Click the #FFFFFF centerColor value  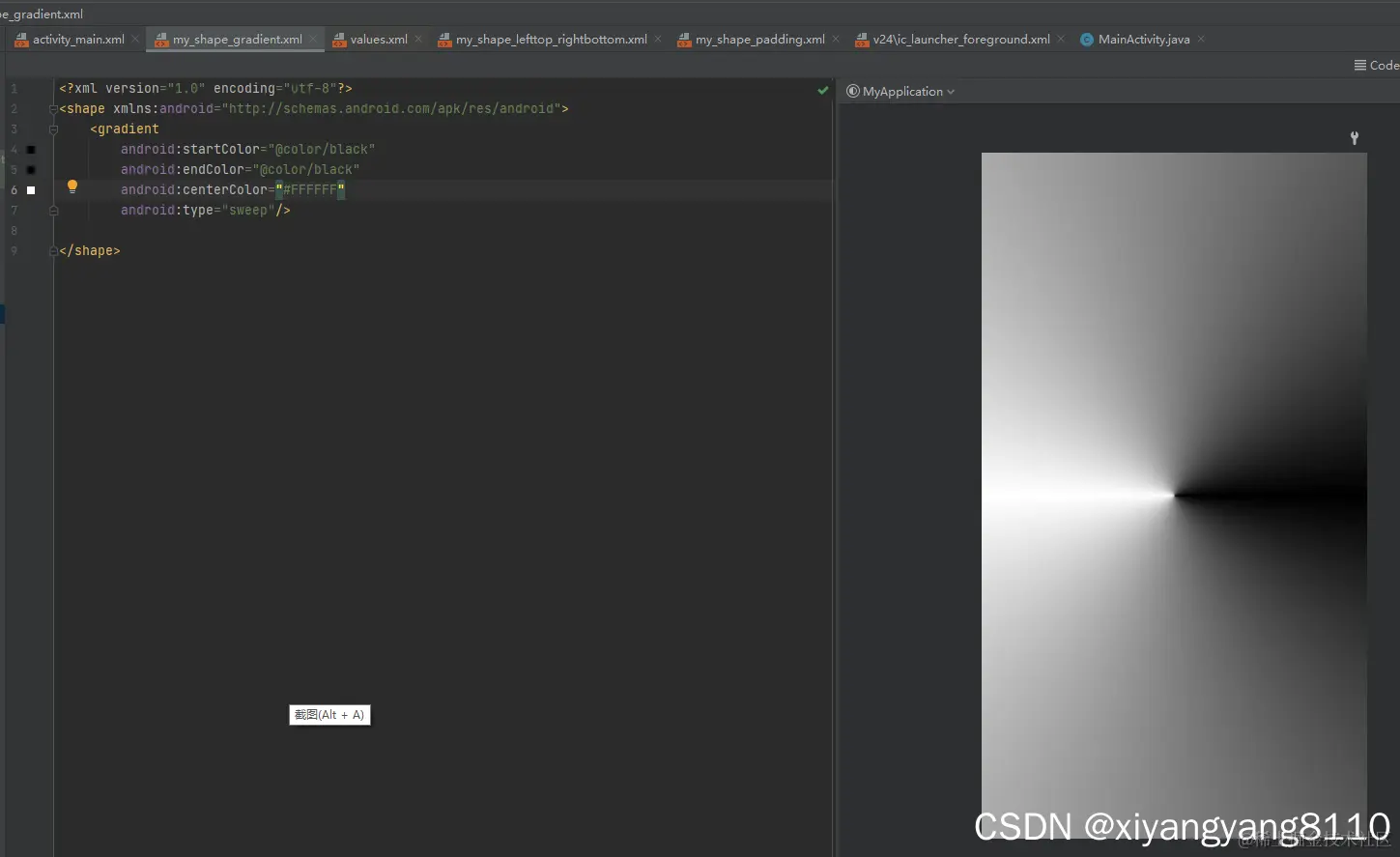tap(310, 190)
